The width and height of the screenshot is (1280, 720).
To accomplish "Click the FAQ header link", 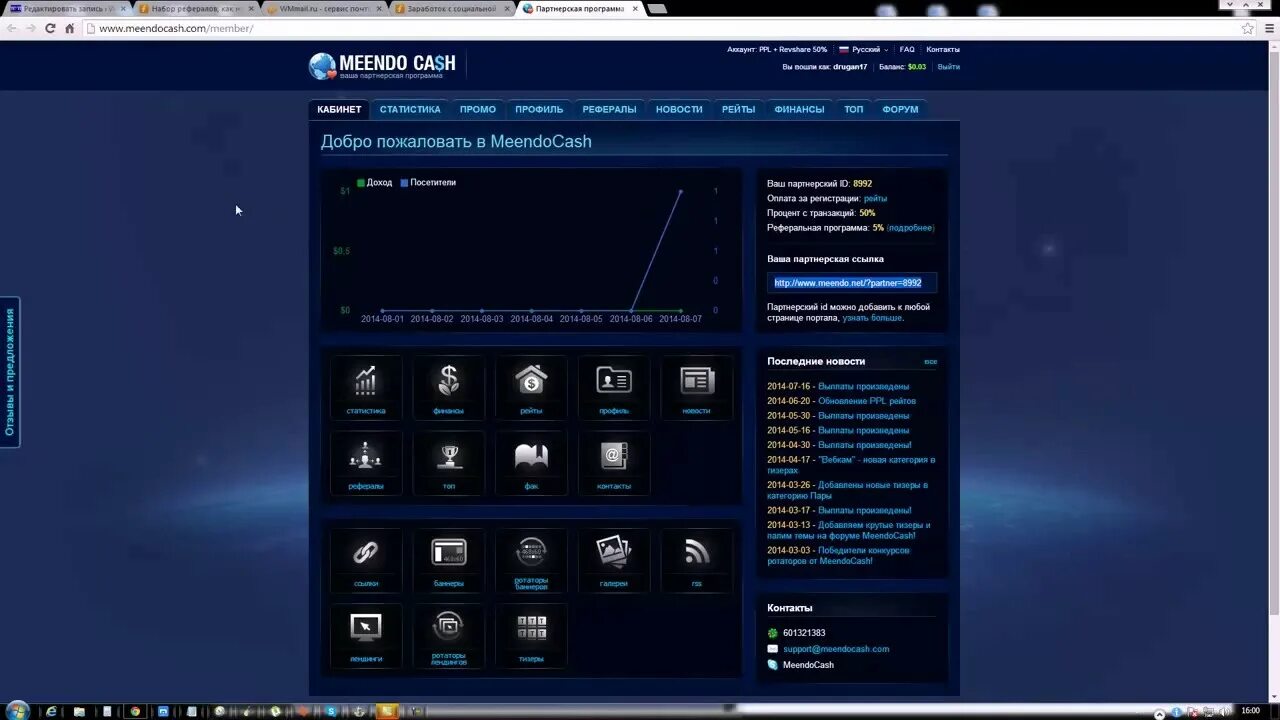I will (x=907, y=49).
